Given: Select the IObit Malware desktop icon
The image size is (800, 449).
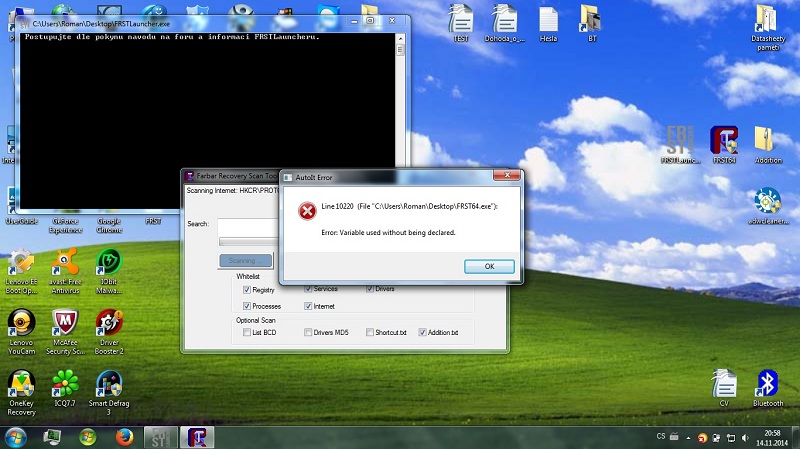Looking at the screenshot, I should coord(109,271).
